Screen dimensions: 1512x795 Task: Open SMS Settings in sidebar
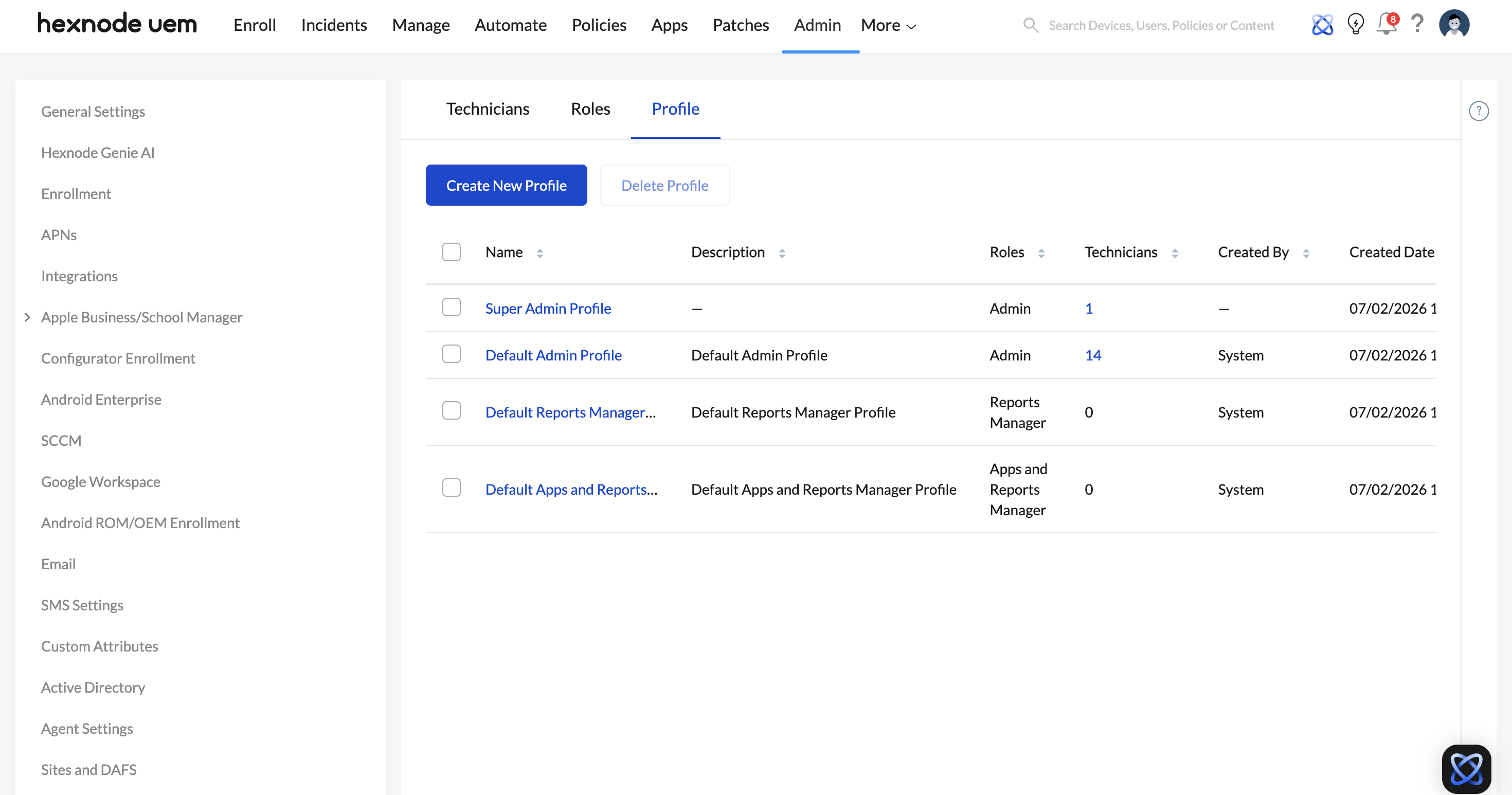82,604
